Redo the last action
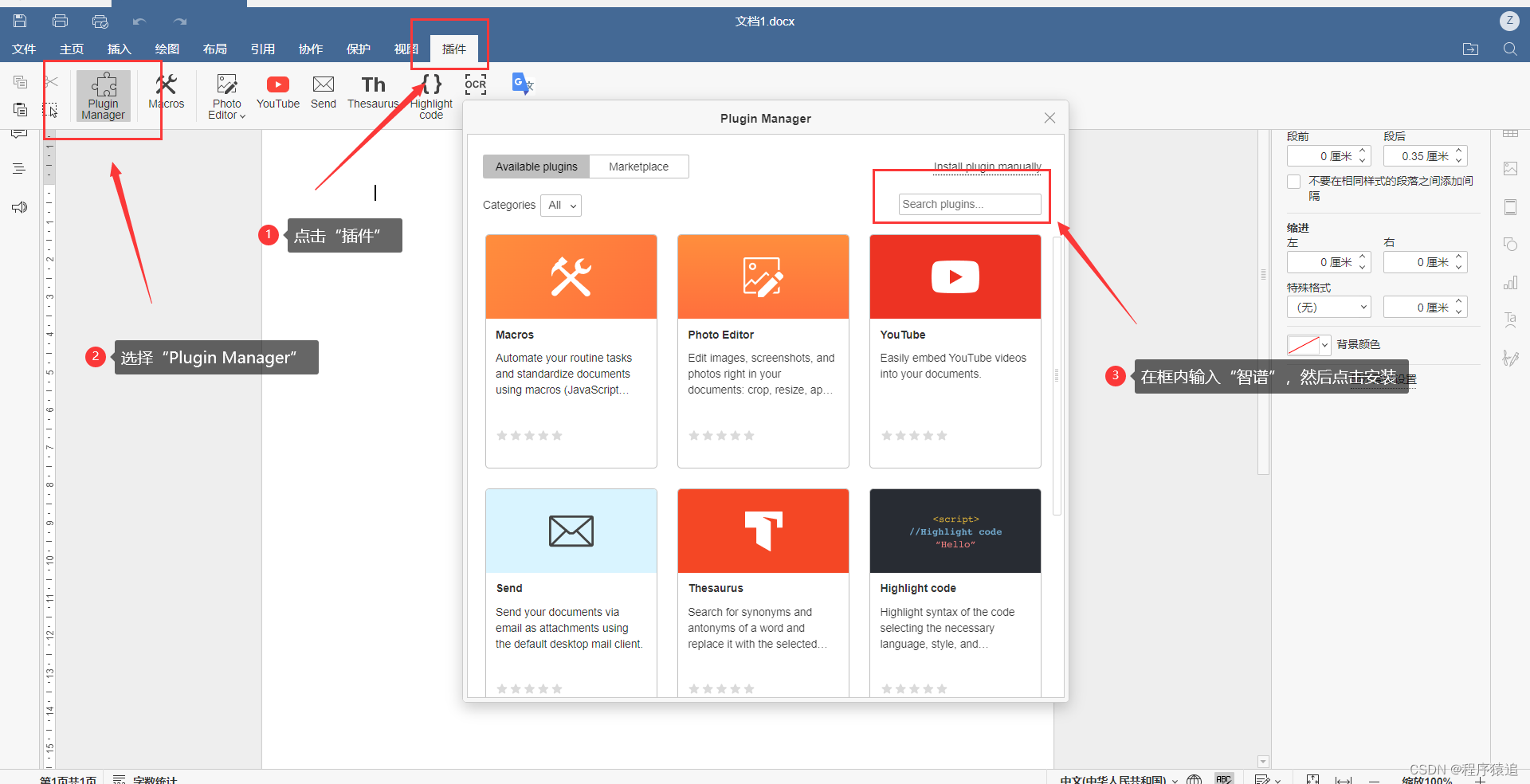1530x784 pixels. tap(180, 22)
